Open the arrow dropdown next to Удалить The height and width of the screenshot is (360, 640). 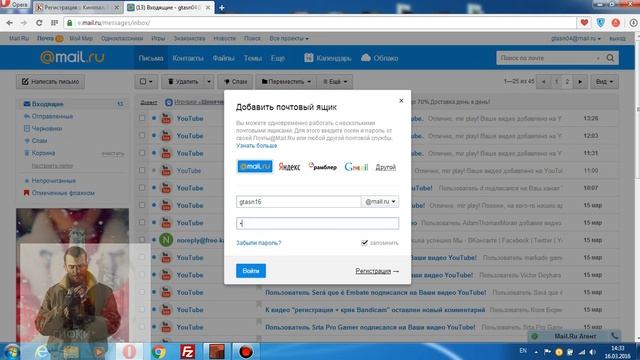(209, 82)
